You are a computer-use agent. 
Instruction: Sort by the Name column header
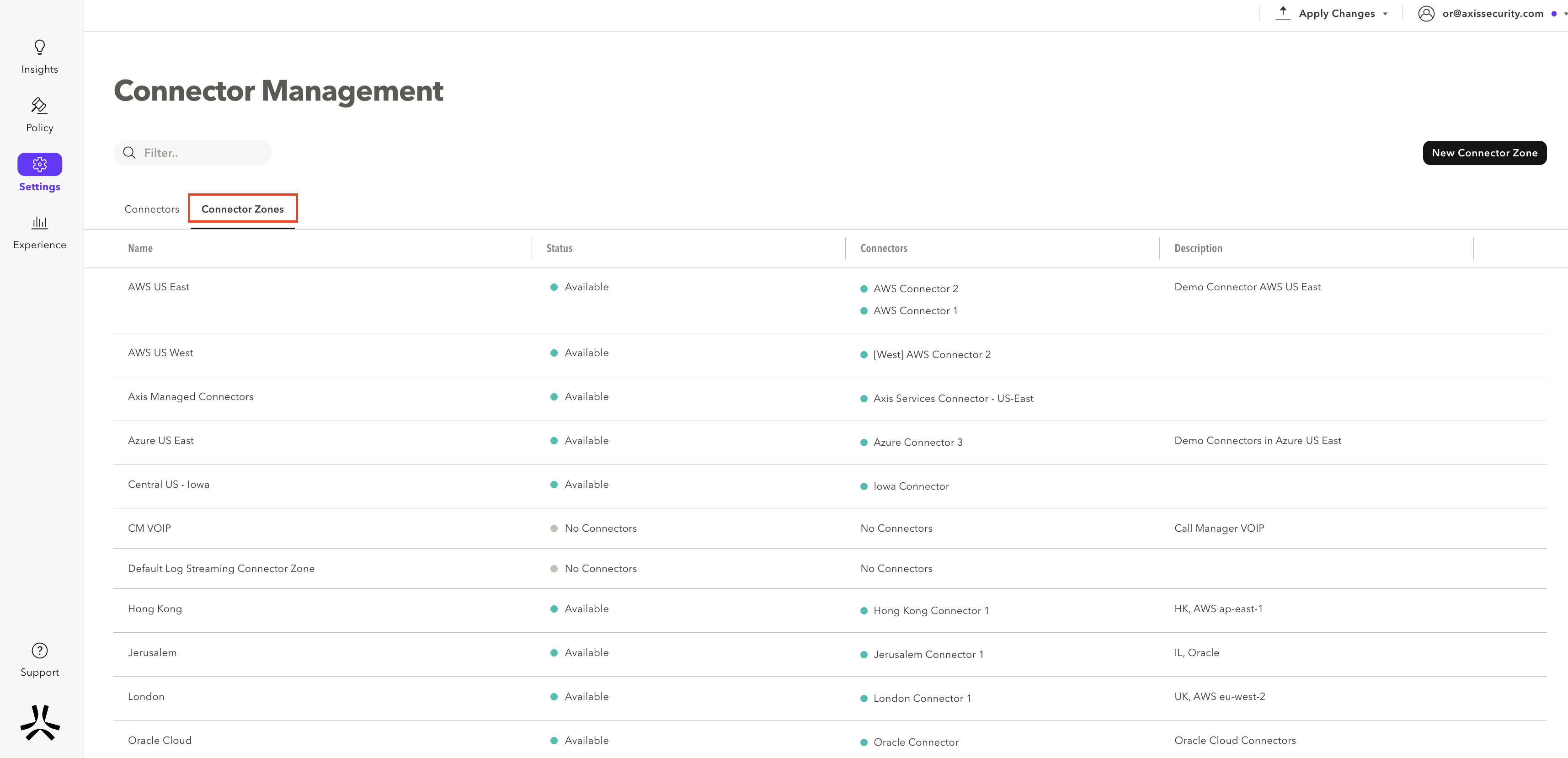point(140,248)
